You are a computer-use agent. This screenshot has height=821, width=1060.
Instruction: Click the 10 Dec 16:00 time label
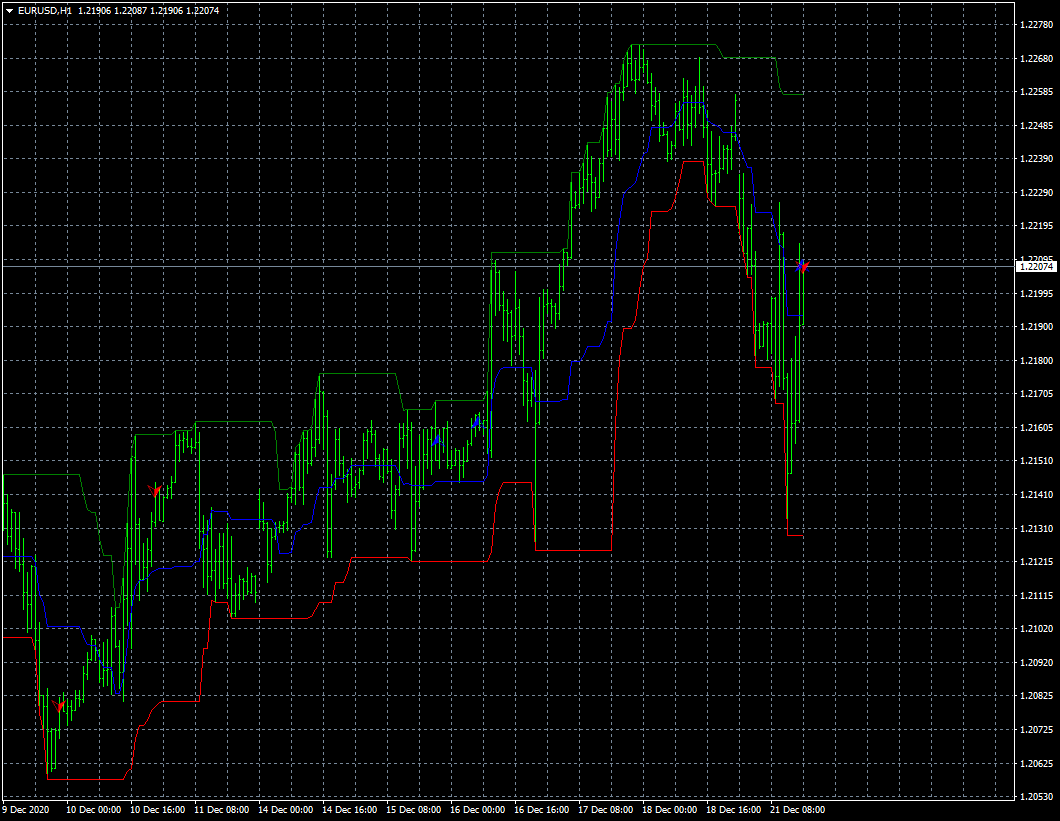(158, 810)
